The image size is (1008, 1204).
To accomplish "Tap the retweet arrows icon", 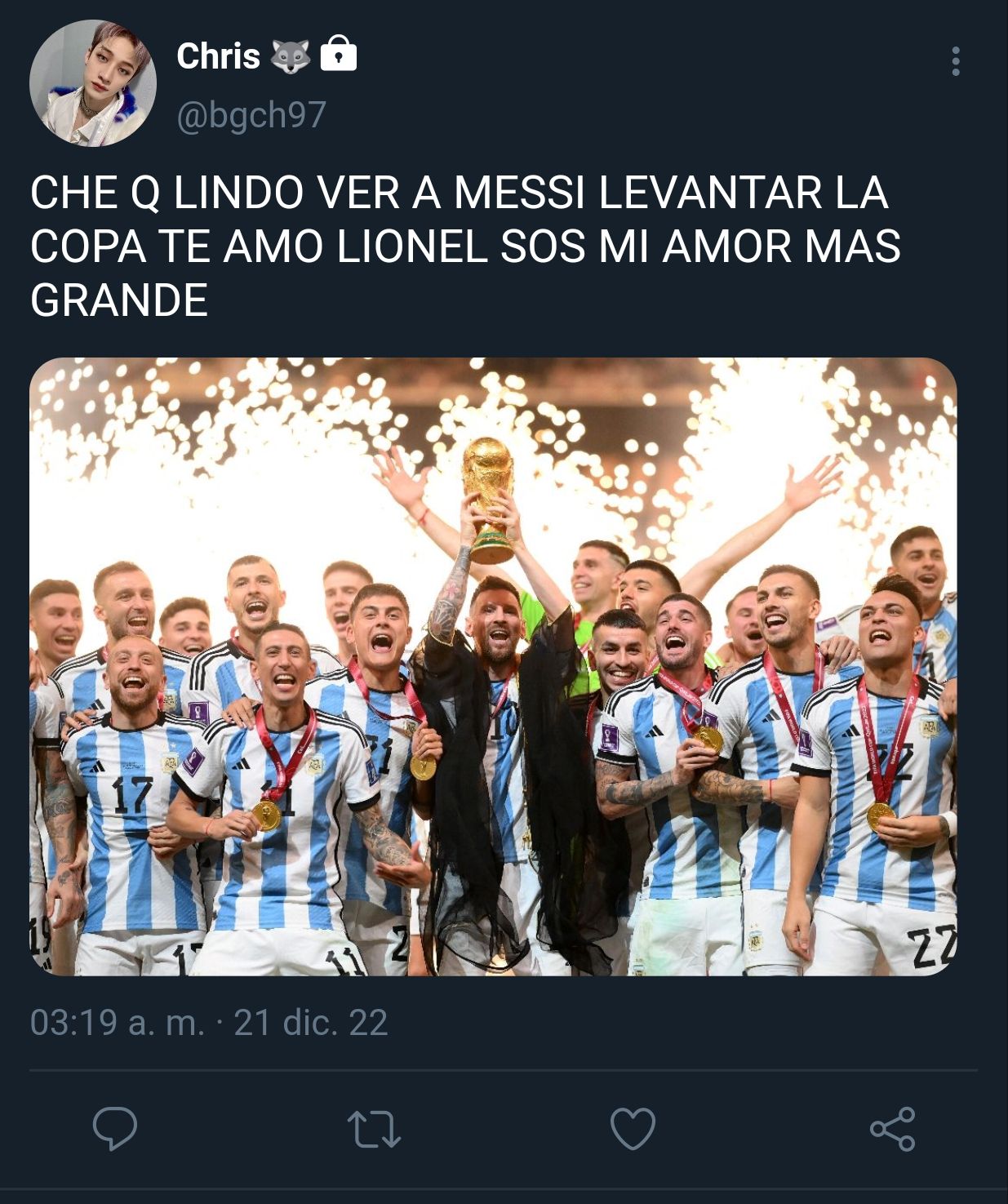I will pyautogui.click(x=374, y=1130).
